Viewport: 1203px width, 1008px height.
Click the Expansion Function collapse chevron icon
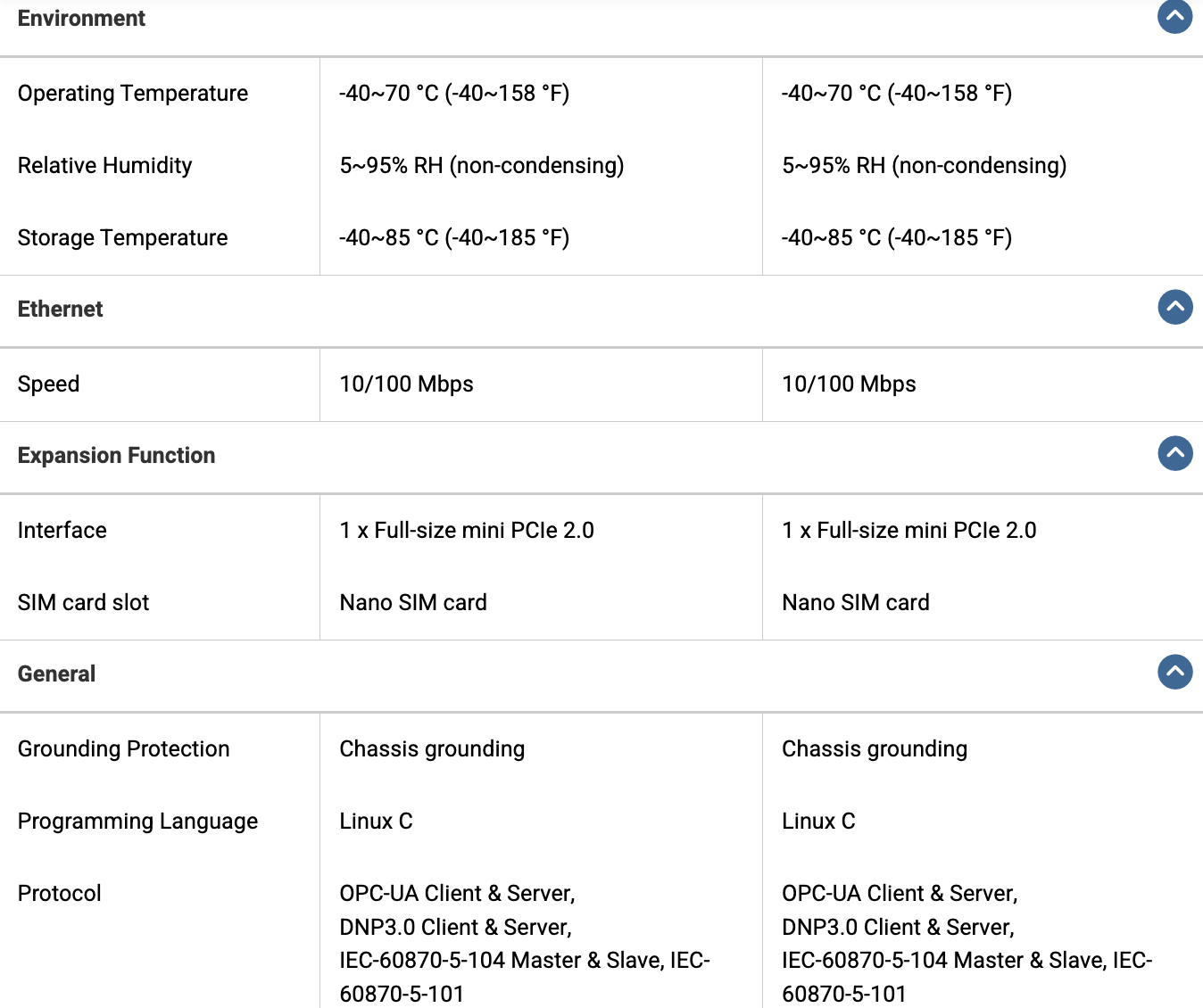tap(1174, 453)
